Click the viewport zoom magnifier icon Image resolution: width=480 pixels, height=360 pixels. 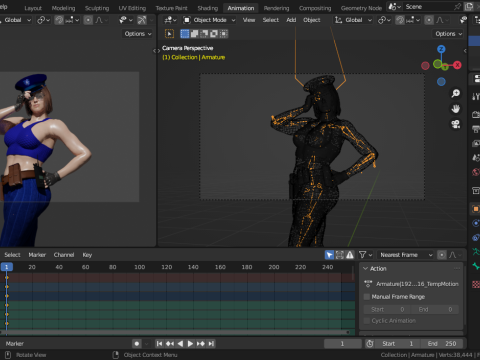click(456, 93)
